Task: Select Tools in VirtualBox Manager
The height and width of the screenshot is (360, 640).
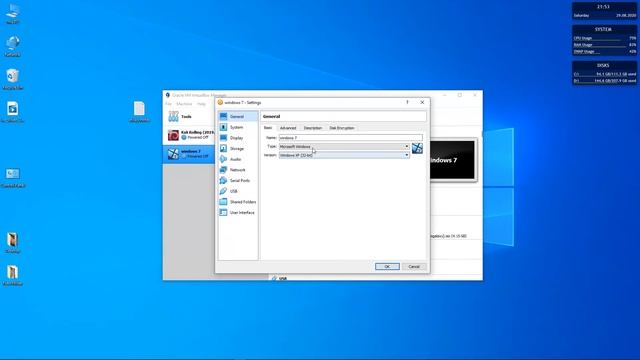Action: 189,117
